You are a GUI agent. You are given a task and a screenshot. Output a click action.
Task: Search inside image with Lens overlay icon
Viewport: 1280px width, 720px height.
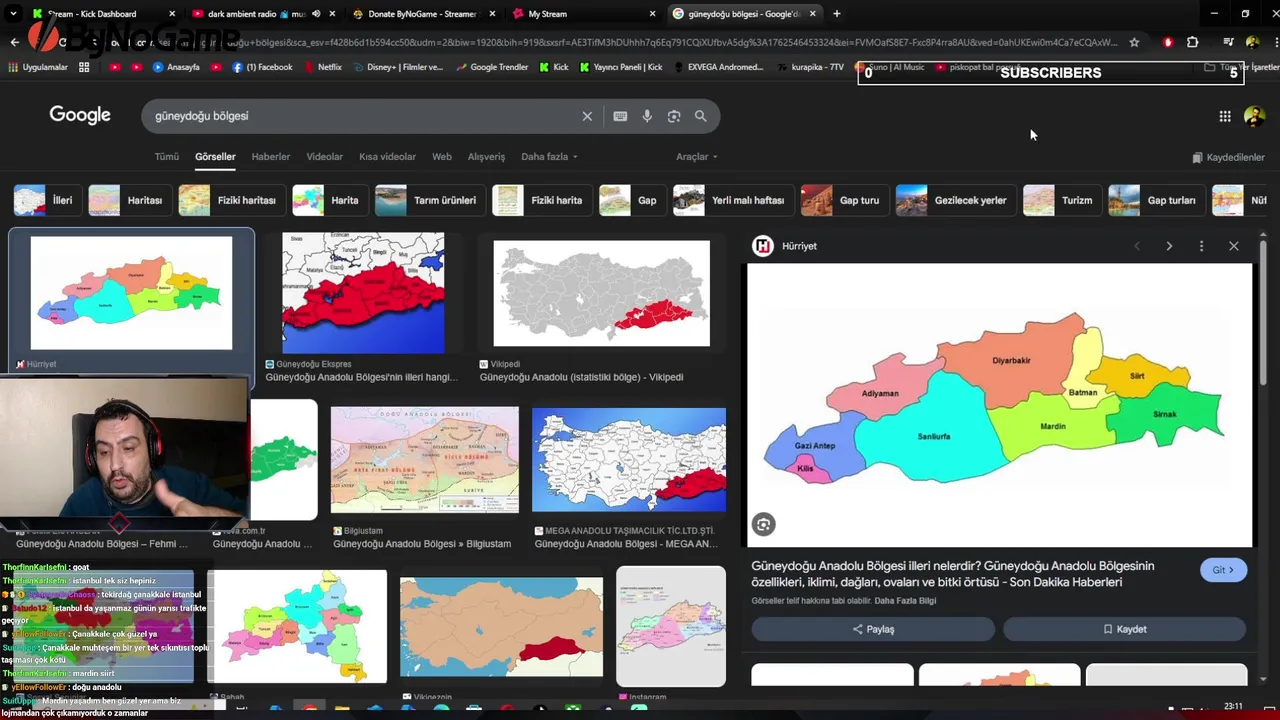point(764,524)
